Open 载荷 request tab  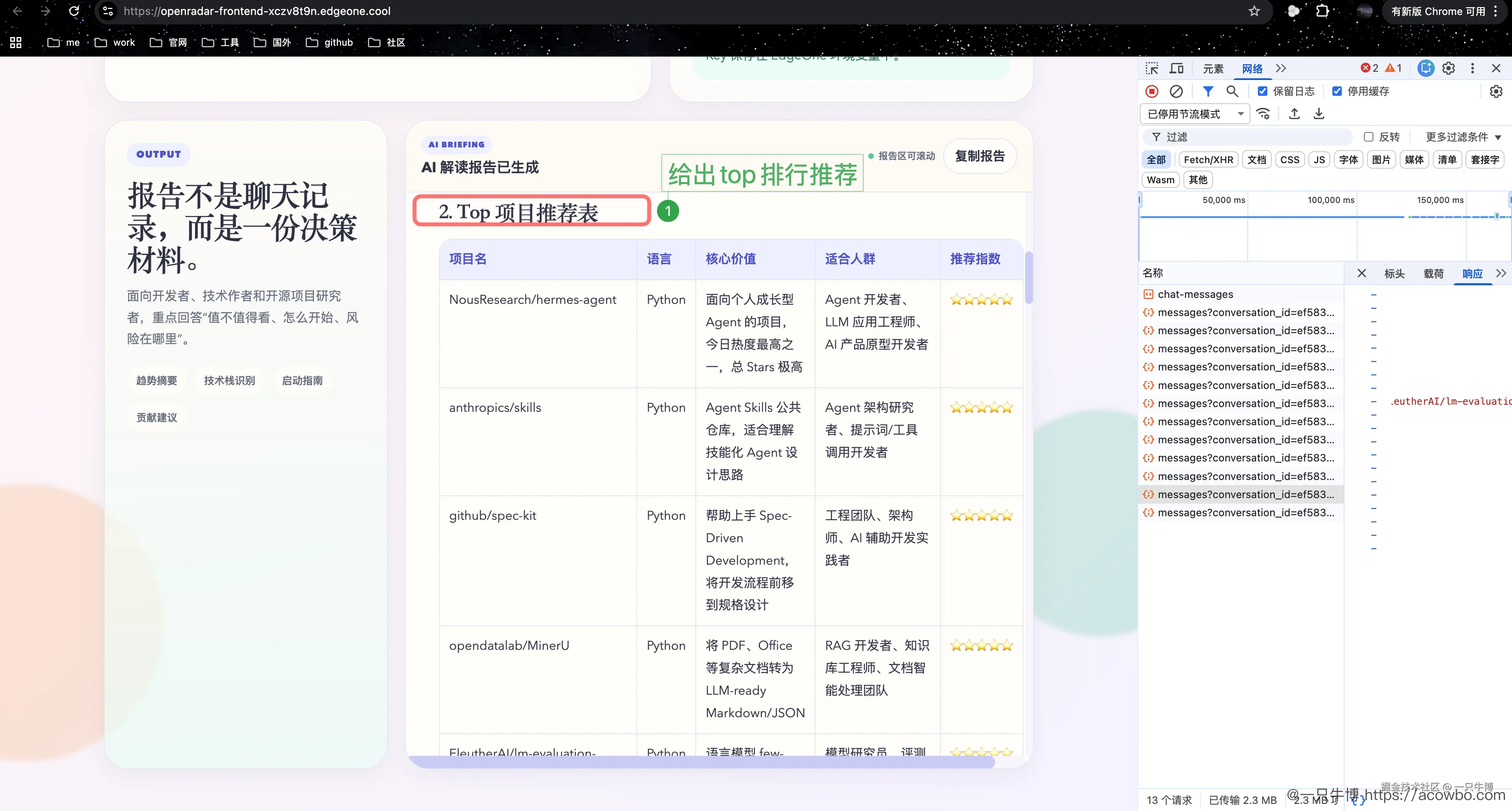click(x=1433, y=273)
